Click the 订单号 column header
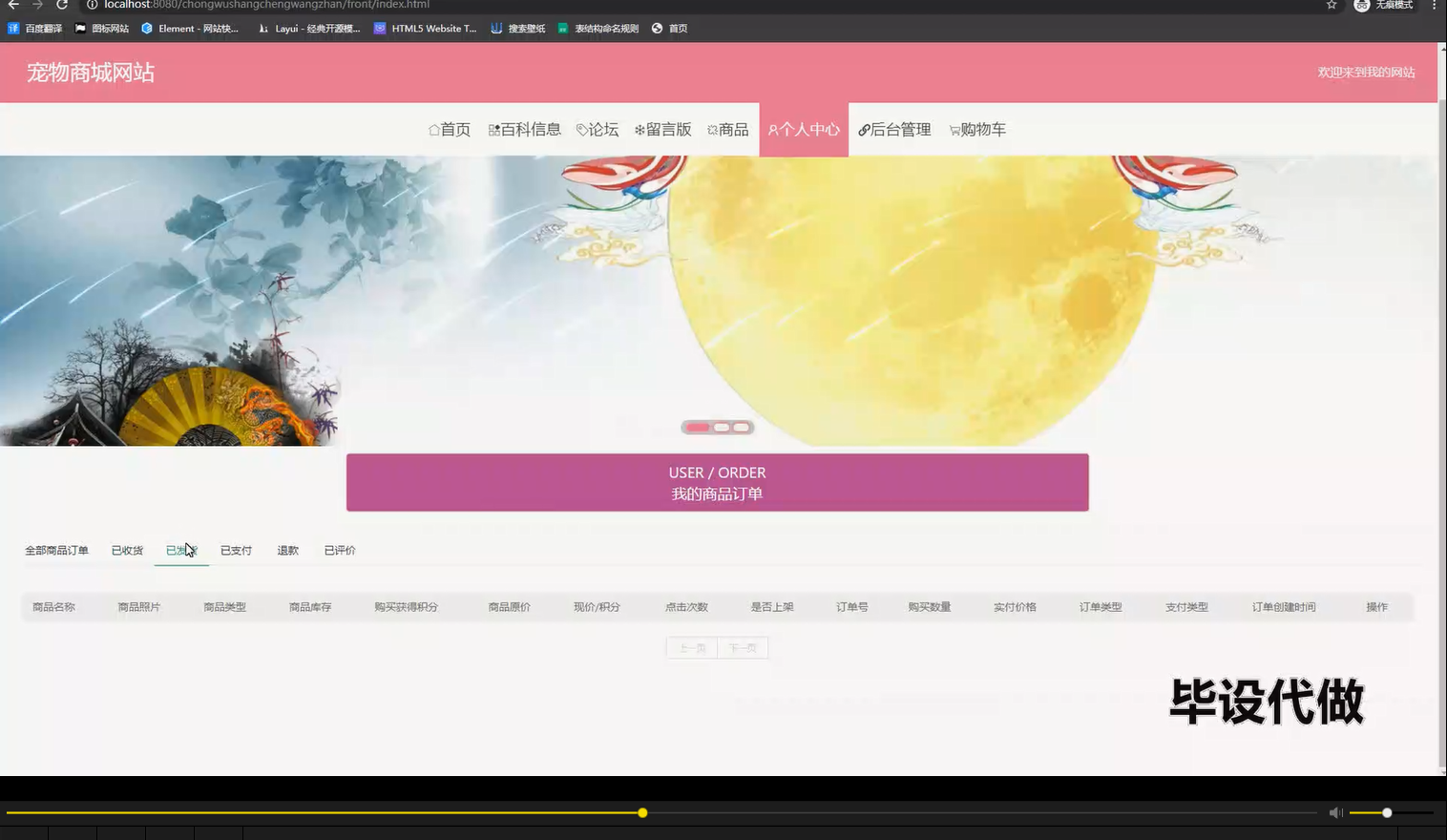Screen dimensions: 1447x840 [852, 607]
